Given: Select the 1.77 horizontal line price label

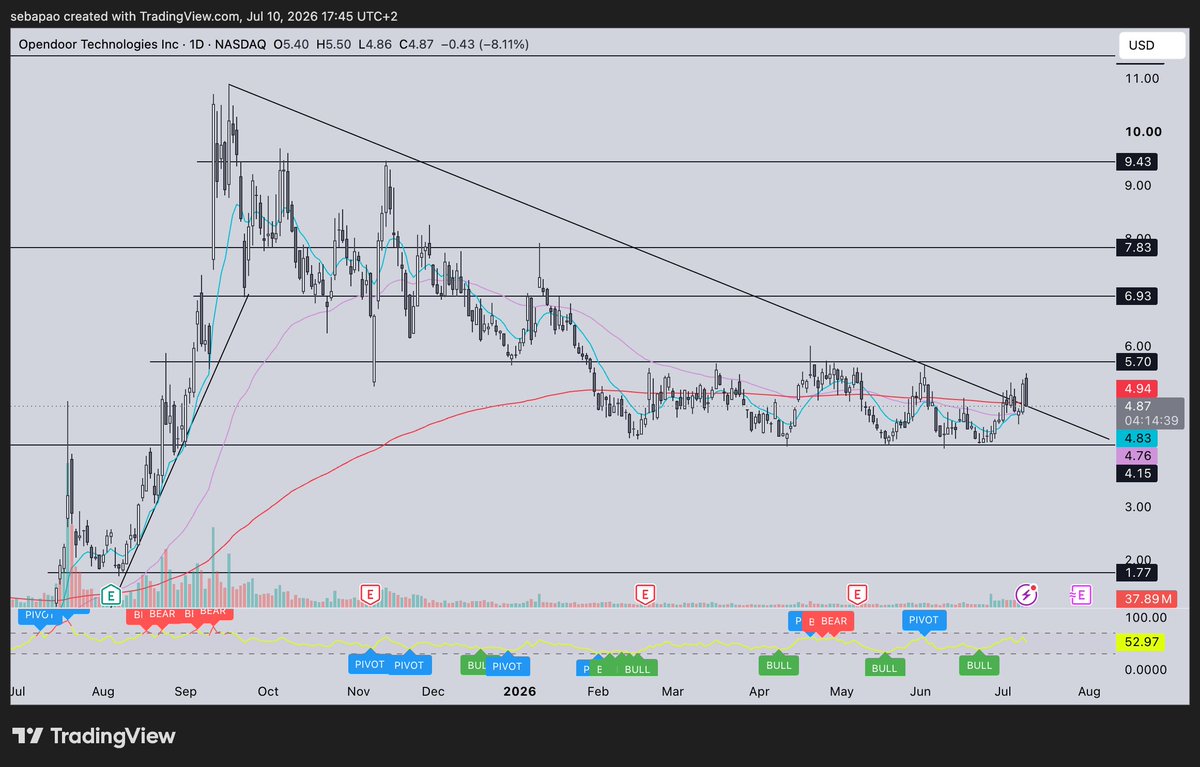Looking at the screenshot, I should 1137,573.
